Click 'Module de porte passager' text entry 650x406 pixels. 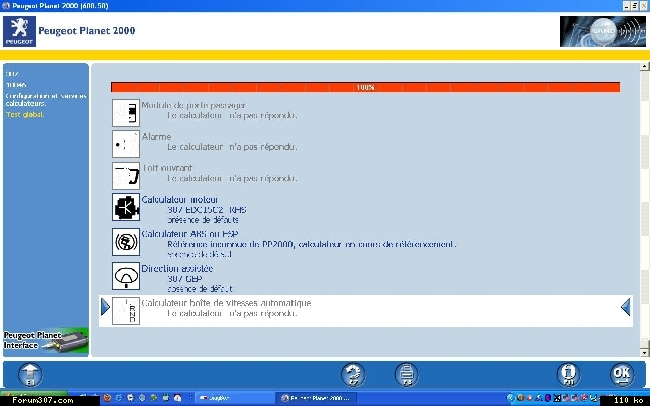(193, 105)
